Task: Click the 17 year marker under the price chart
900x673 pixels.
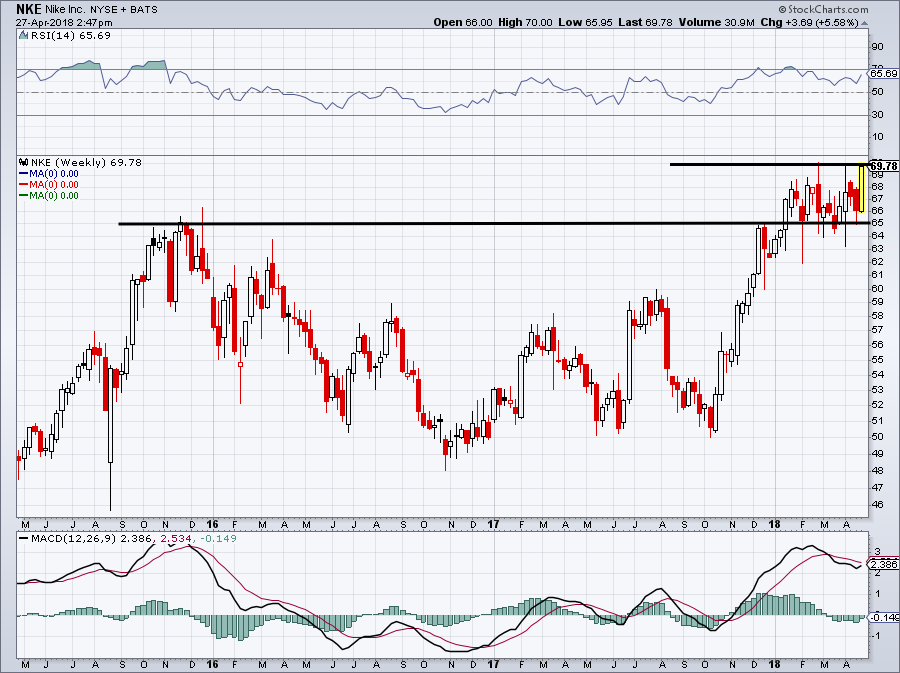Action: (x=493, y=524)
